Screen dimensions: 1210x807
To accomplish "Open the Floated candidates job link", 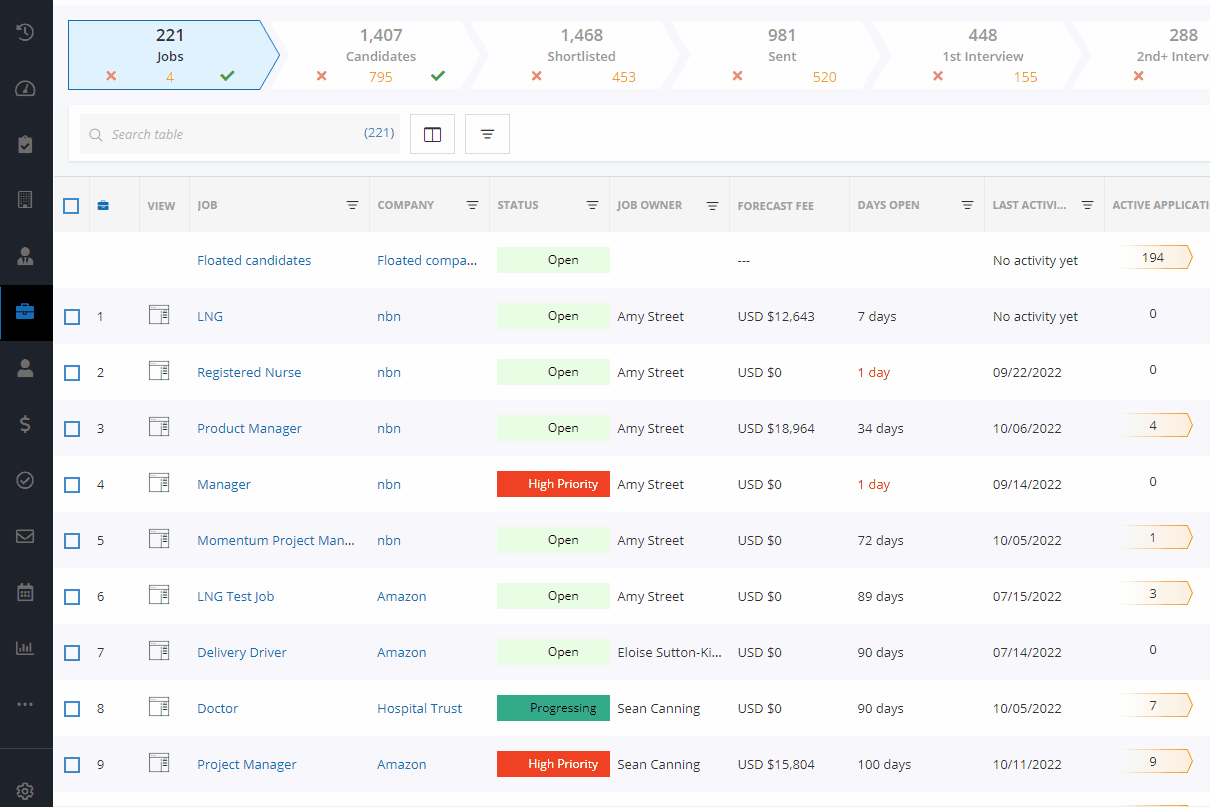I will [x=254, y=260].
